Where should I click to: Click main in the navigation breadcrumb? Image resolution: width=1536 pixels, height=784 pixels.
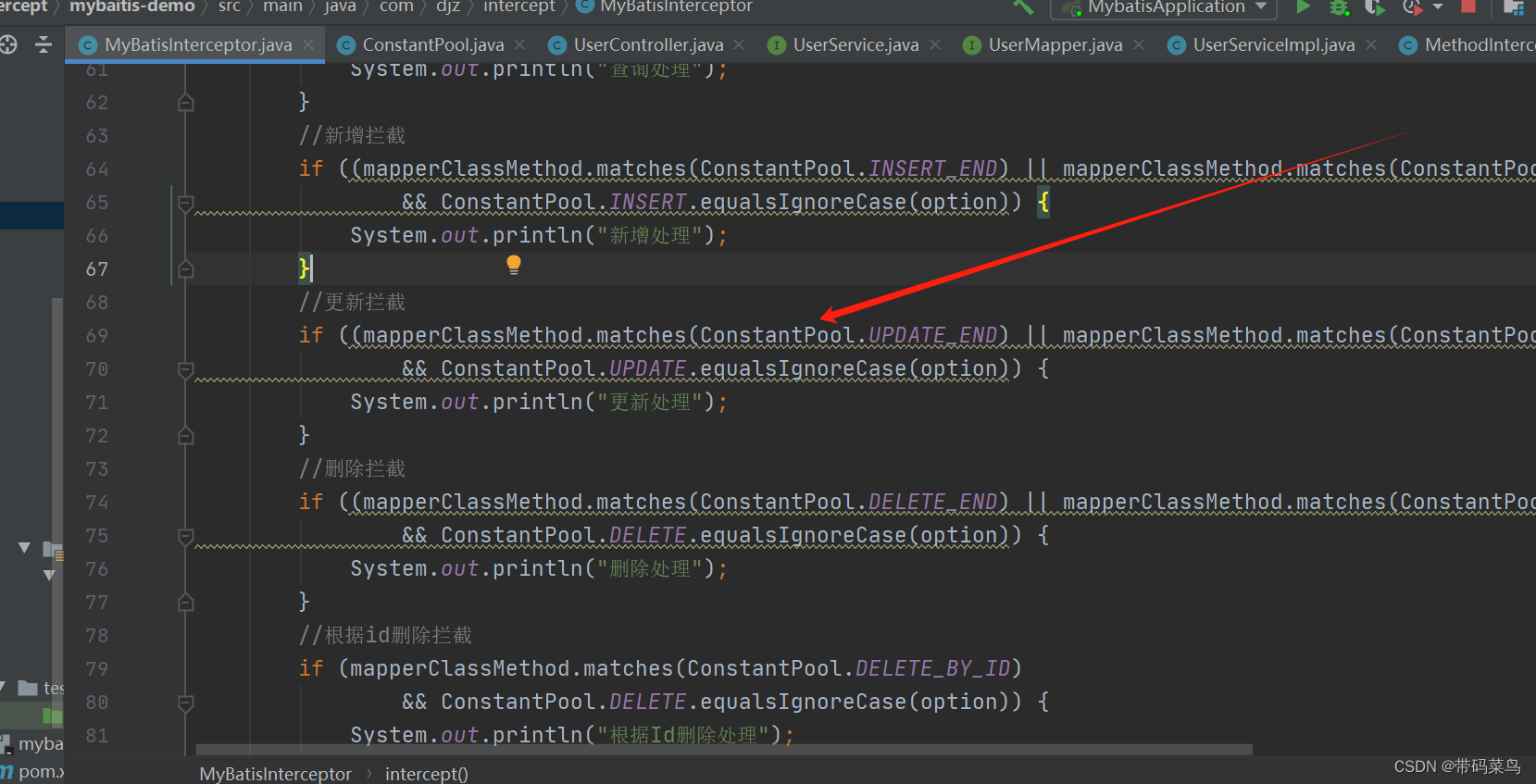[x=282, y=6]
